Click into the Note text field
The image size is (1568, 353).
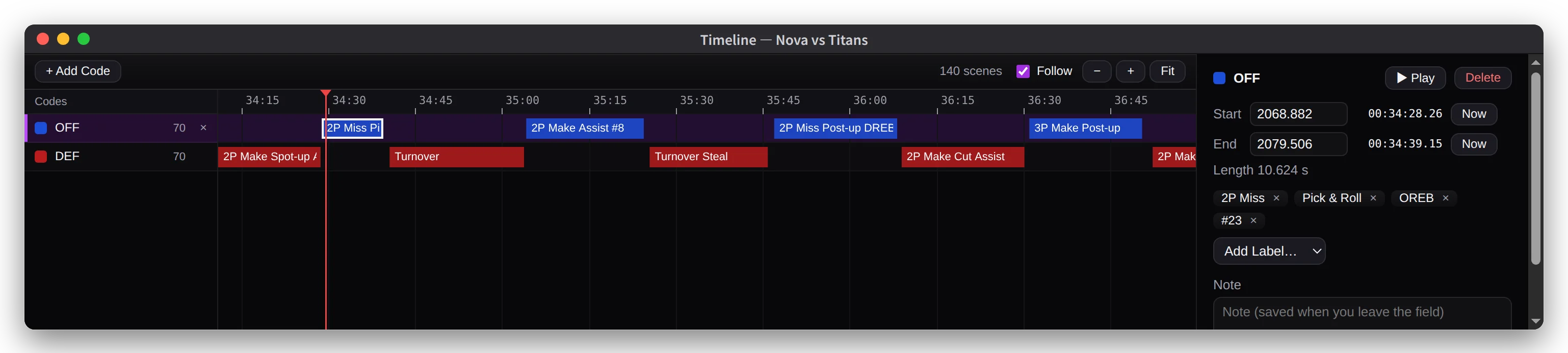[x=1362, y=313]
